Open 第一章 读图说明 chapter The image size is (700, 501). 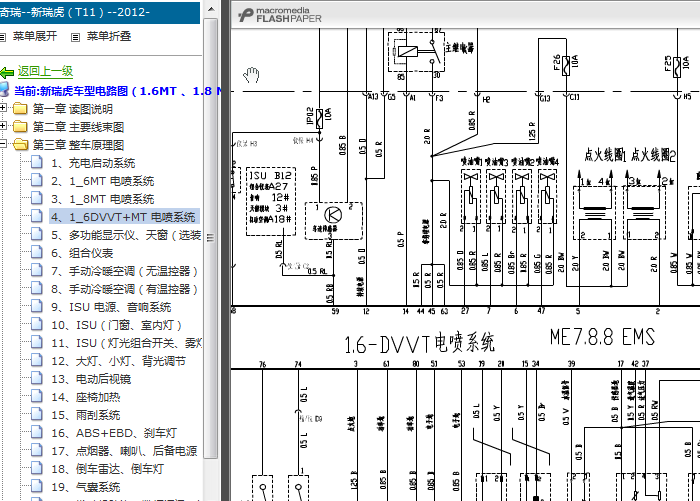(x=72, y=109)
